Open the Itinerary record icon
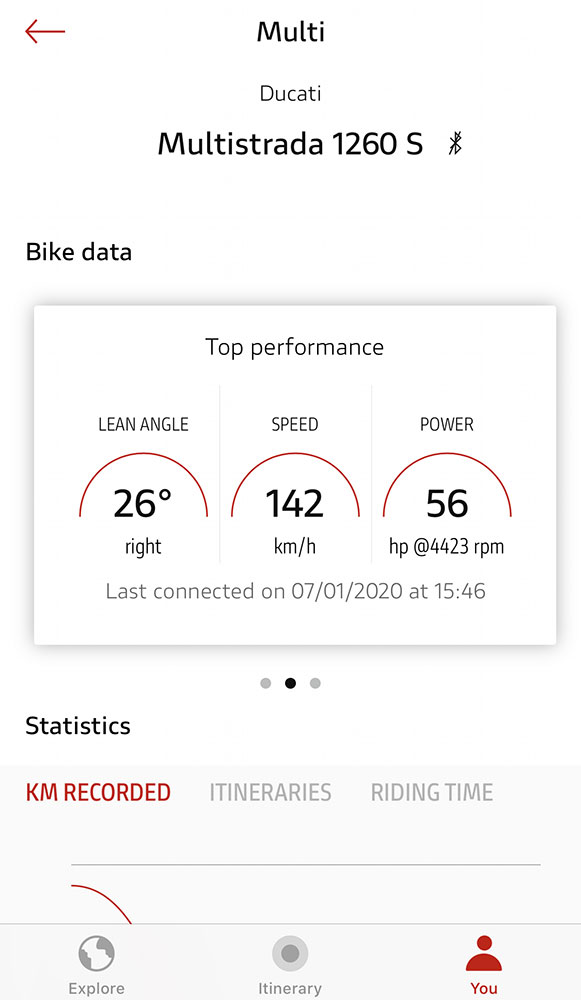 (x=290, y=953)
